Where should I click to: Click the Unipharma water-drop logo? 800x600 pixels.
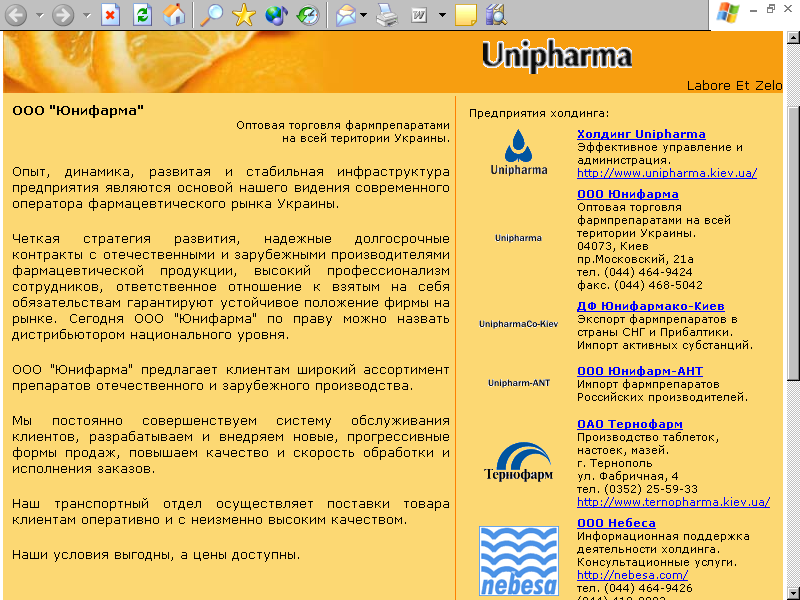click(518, 153)
